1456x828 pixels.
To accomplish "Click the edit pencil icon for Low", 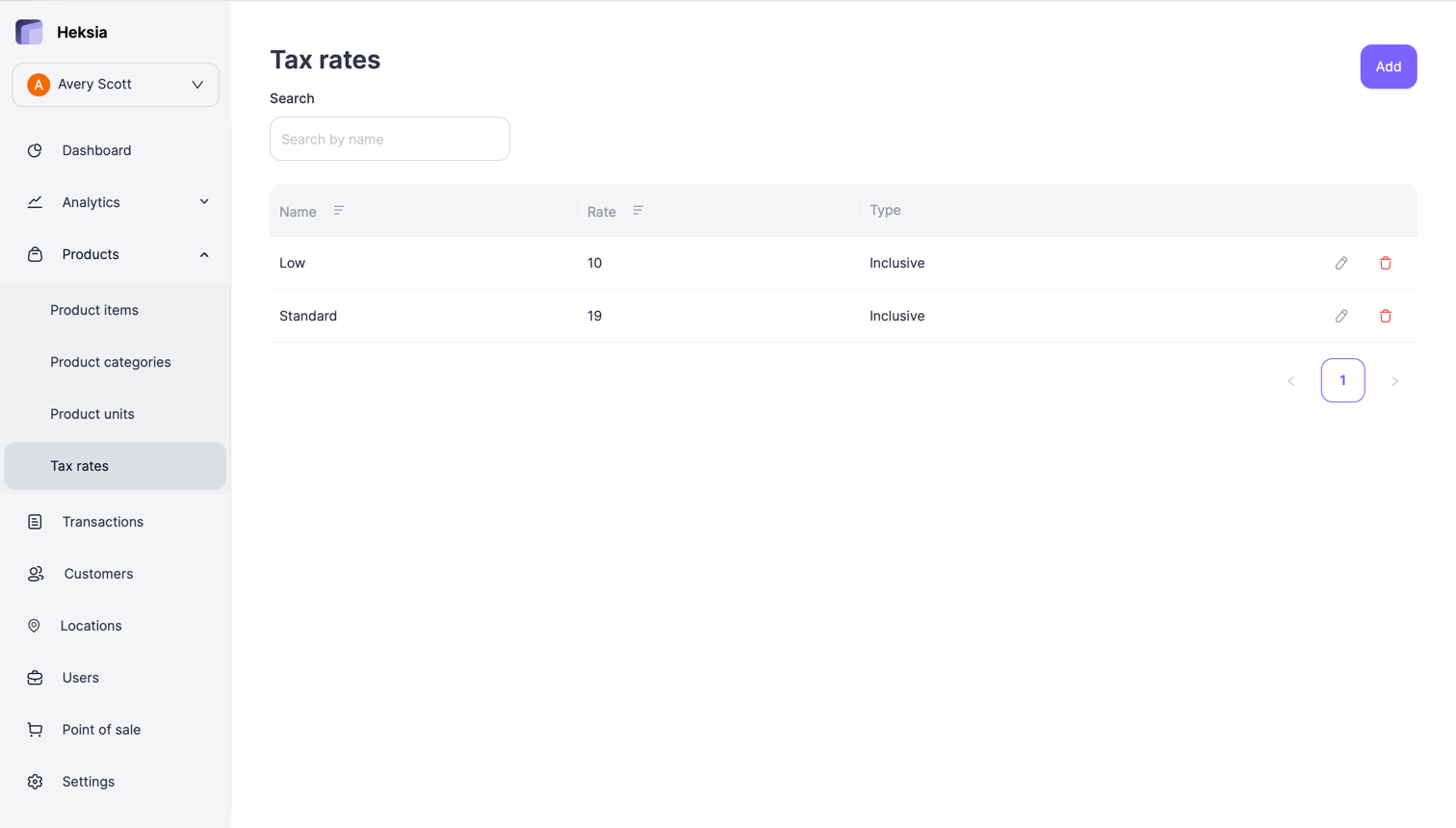I will coord(1341,263).
